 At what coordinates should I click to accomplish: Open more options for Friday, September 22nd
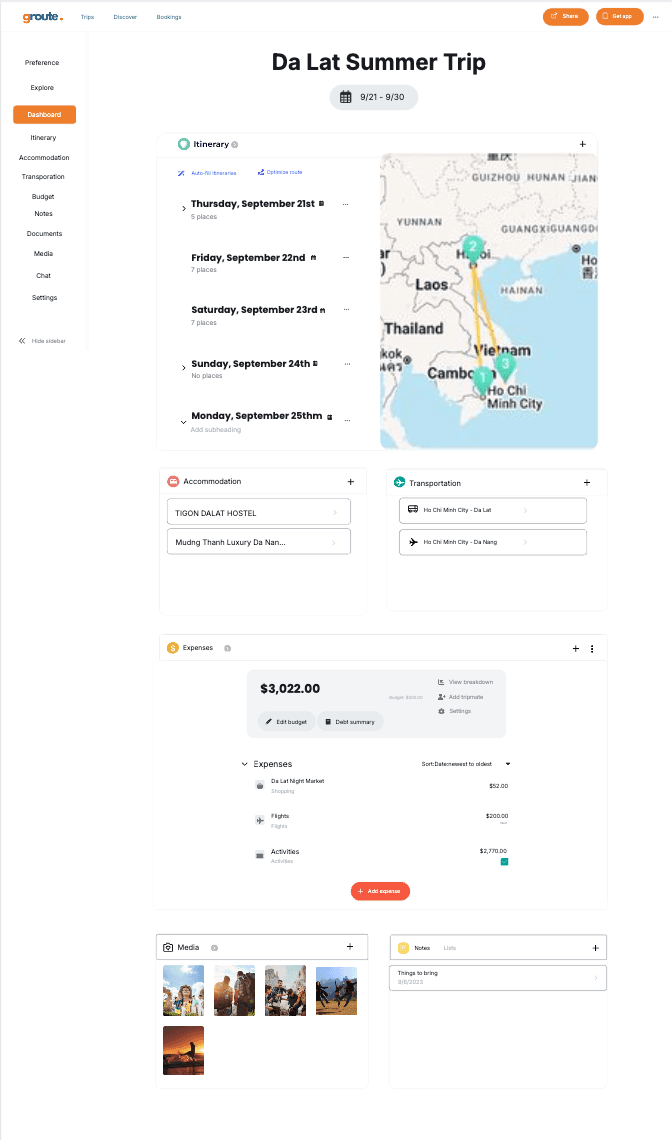[x=346, y=258]
